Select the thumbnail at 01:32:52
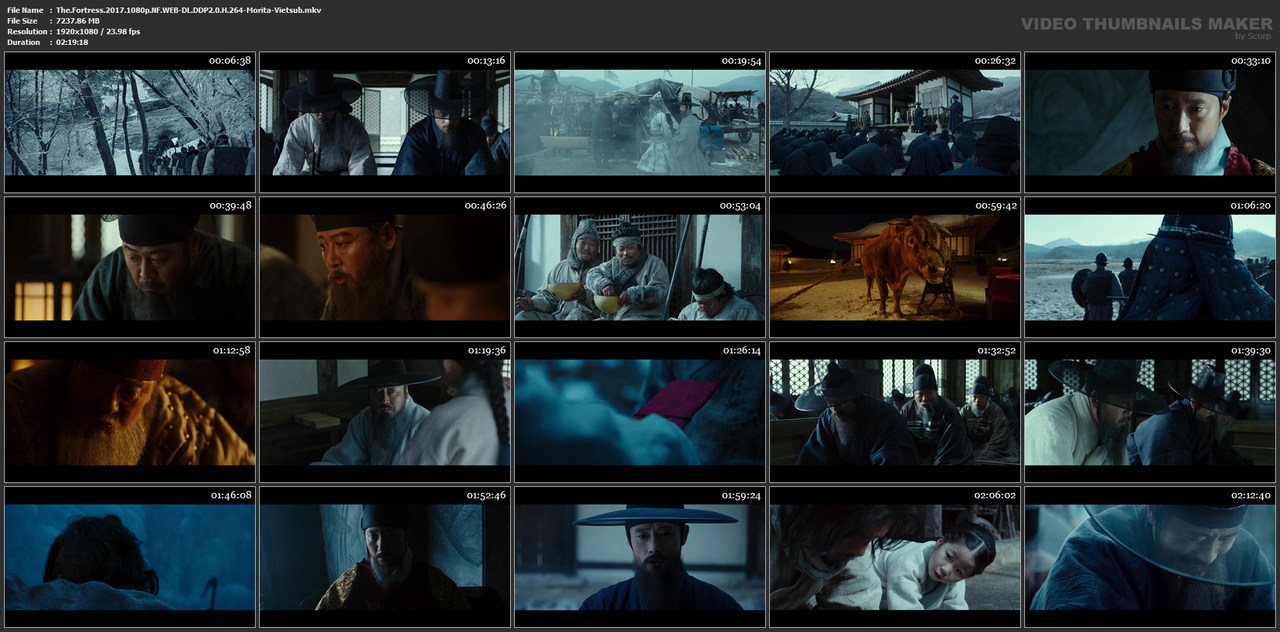The height and width of the screenshot is (632, 1280). pos(895,412)
